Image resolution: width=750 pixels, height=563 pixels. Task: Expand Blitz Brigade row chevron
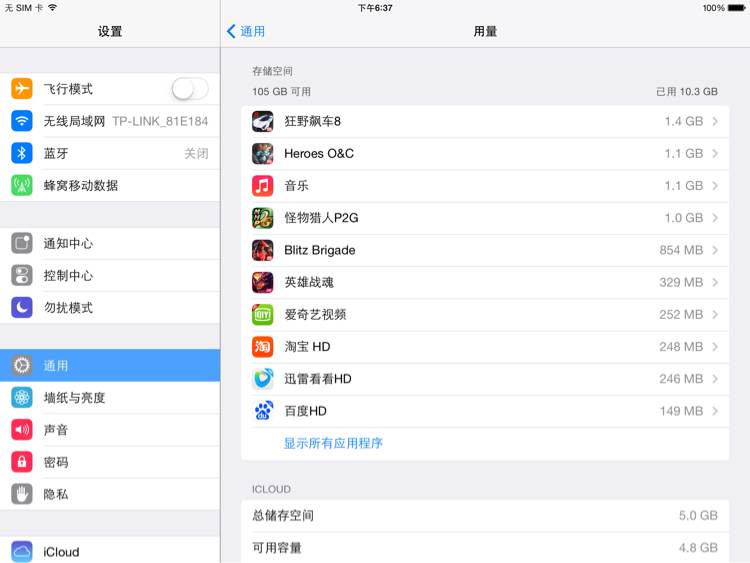(715, 250)
